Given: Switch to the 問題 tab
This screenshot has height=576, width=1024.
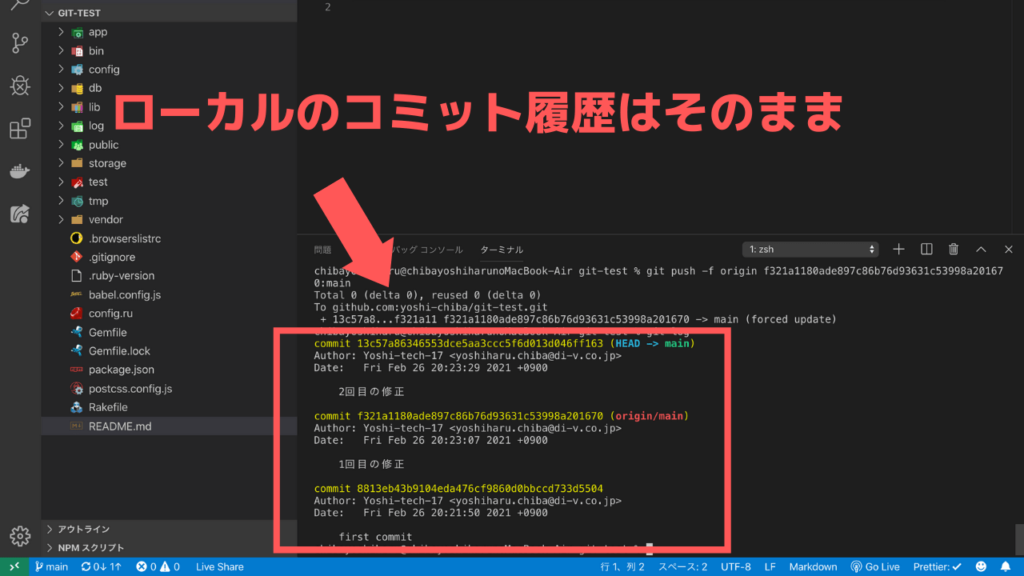Looking at the screenshot, I should 323,249.
